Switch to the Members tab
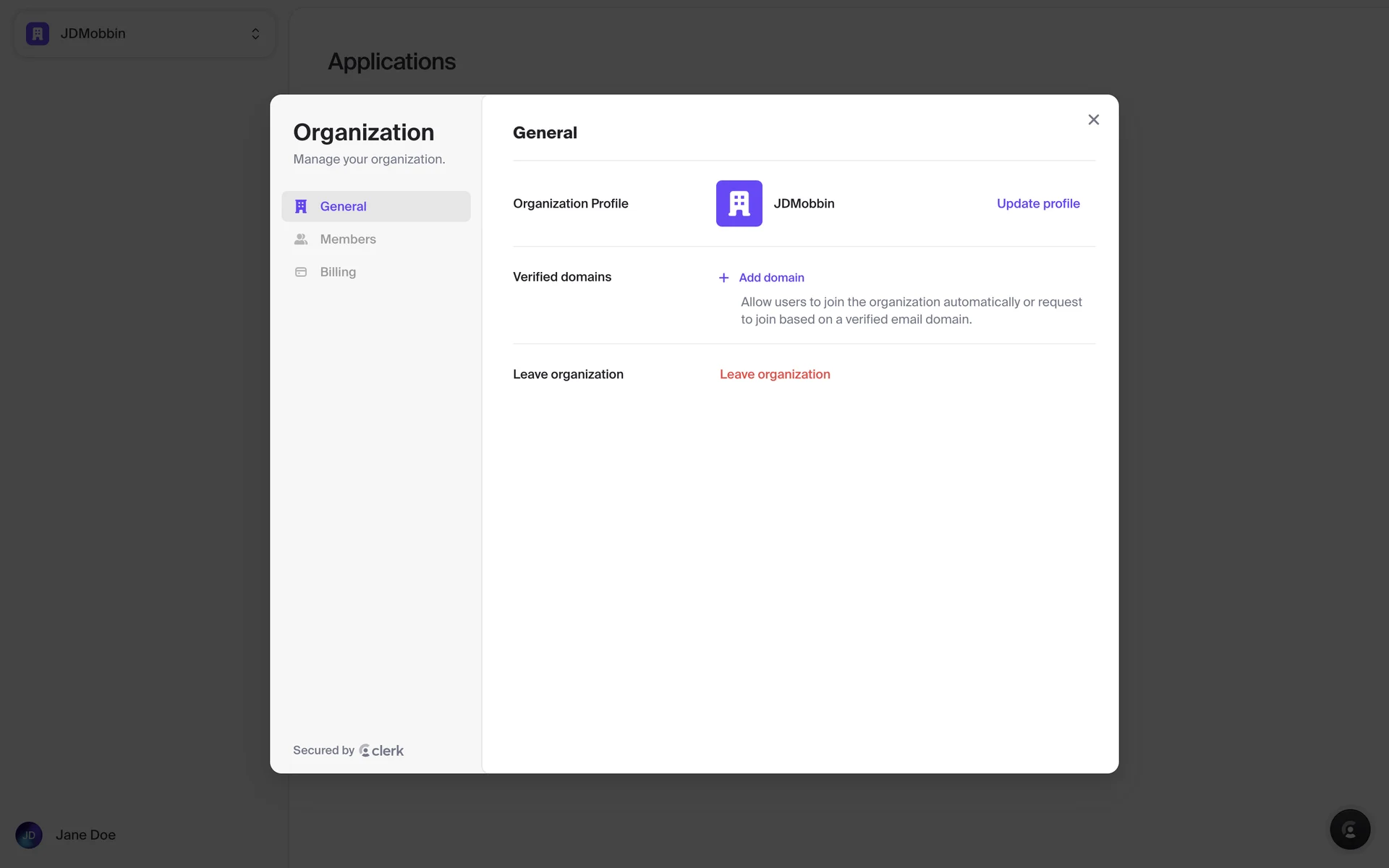This screenshot has width=1389, height=868. pos(348,239)
